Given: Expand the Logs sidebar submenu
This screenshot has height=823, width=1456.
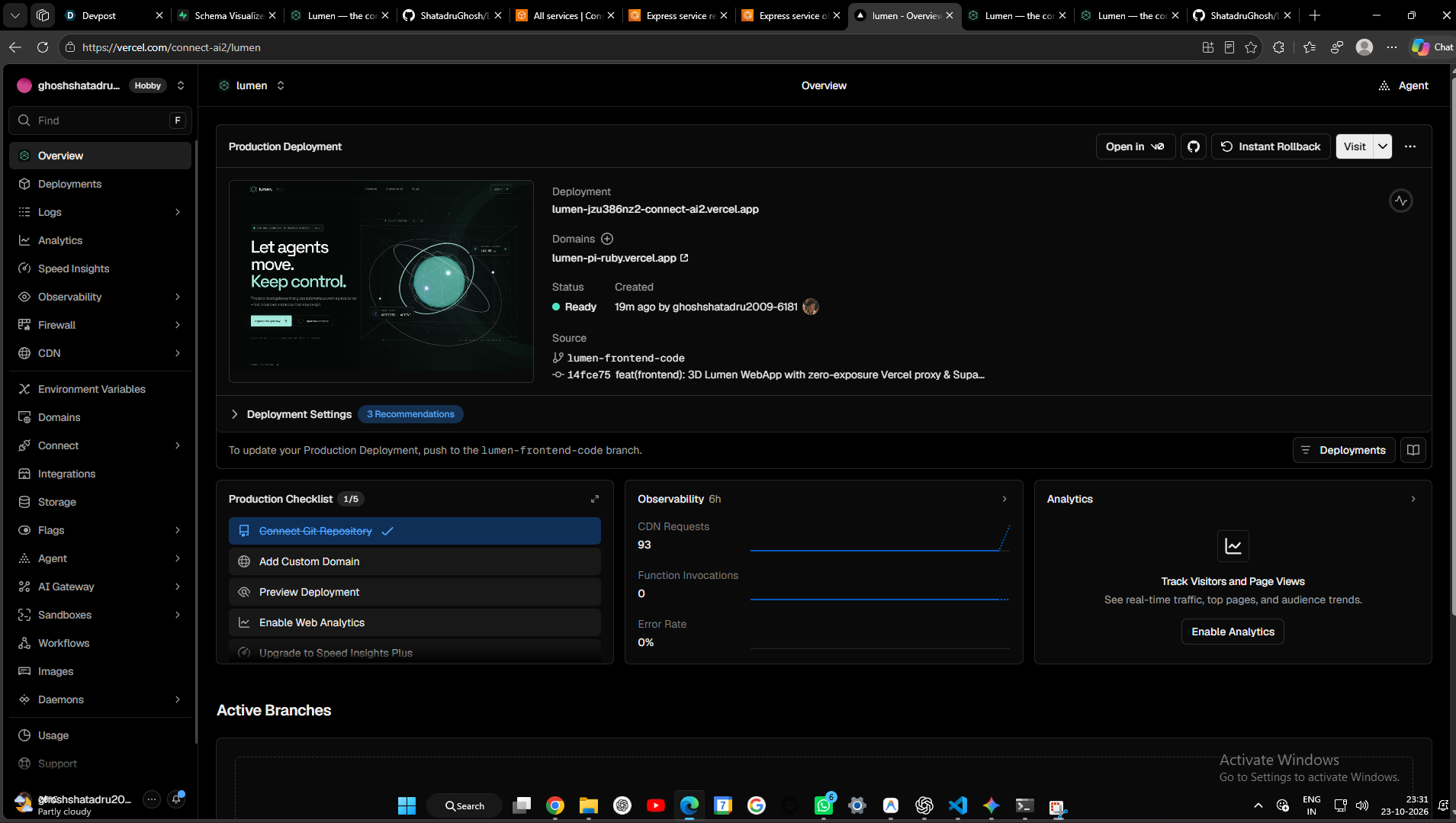Looking at the screenshot, I should tap(178, 212).
